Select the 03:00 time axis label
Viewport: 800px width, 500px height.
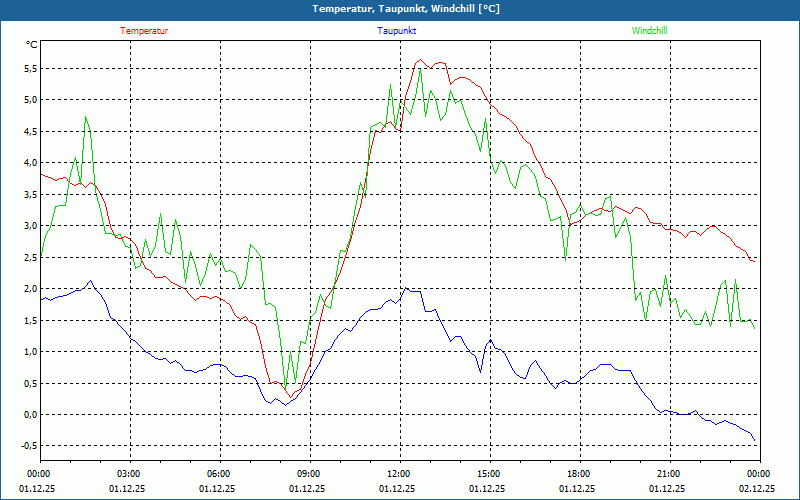(128, 474)
